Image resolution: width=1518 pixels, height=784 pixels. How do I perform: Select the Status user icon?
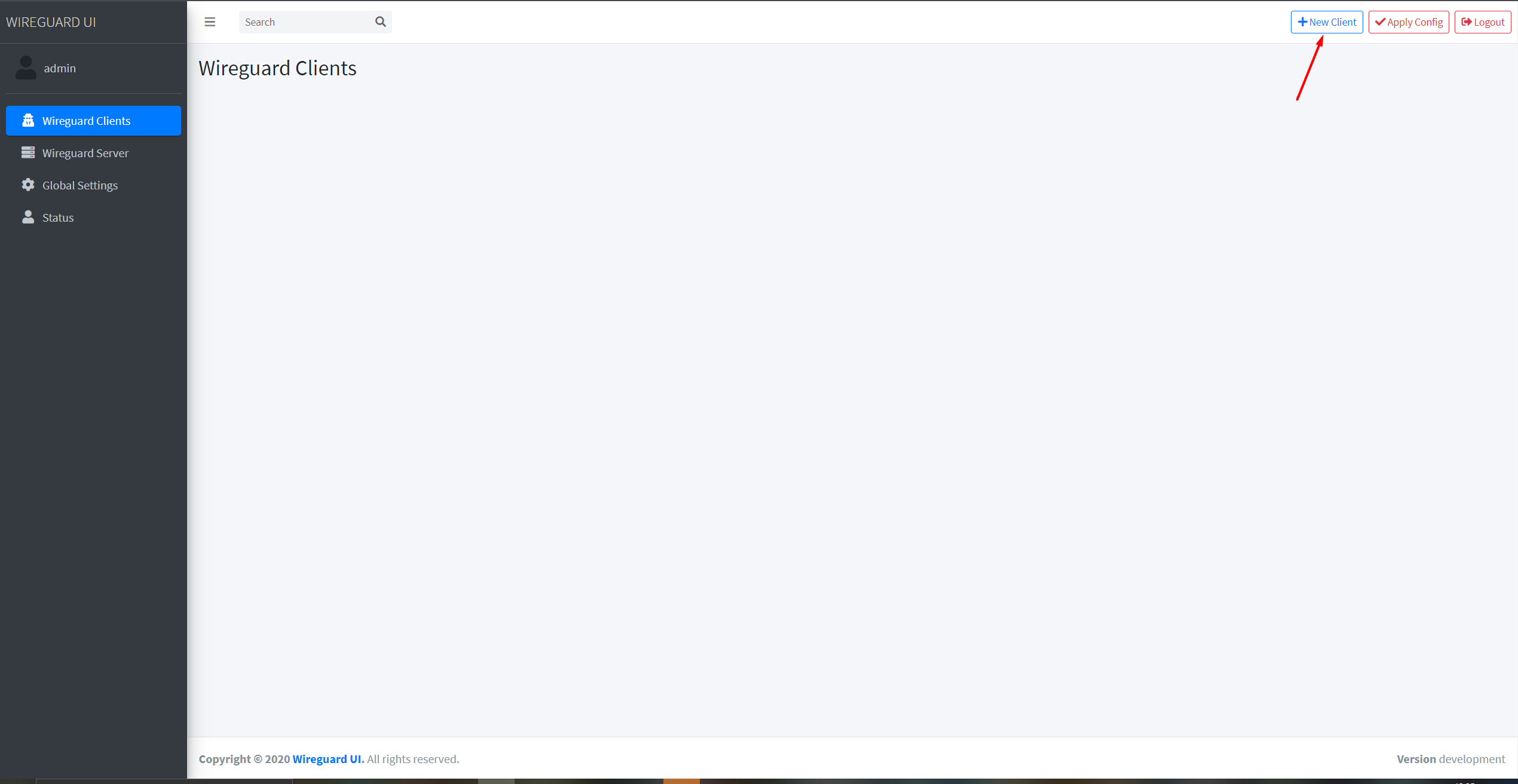(27, 217)
